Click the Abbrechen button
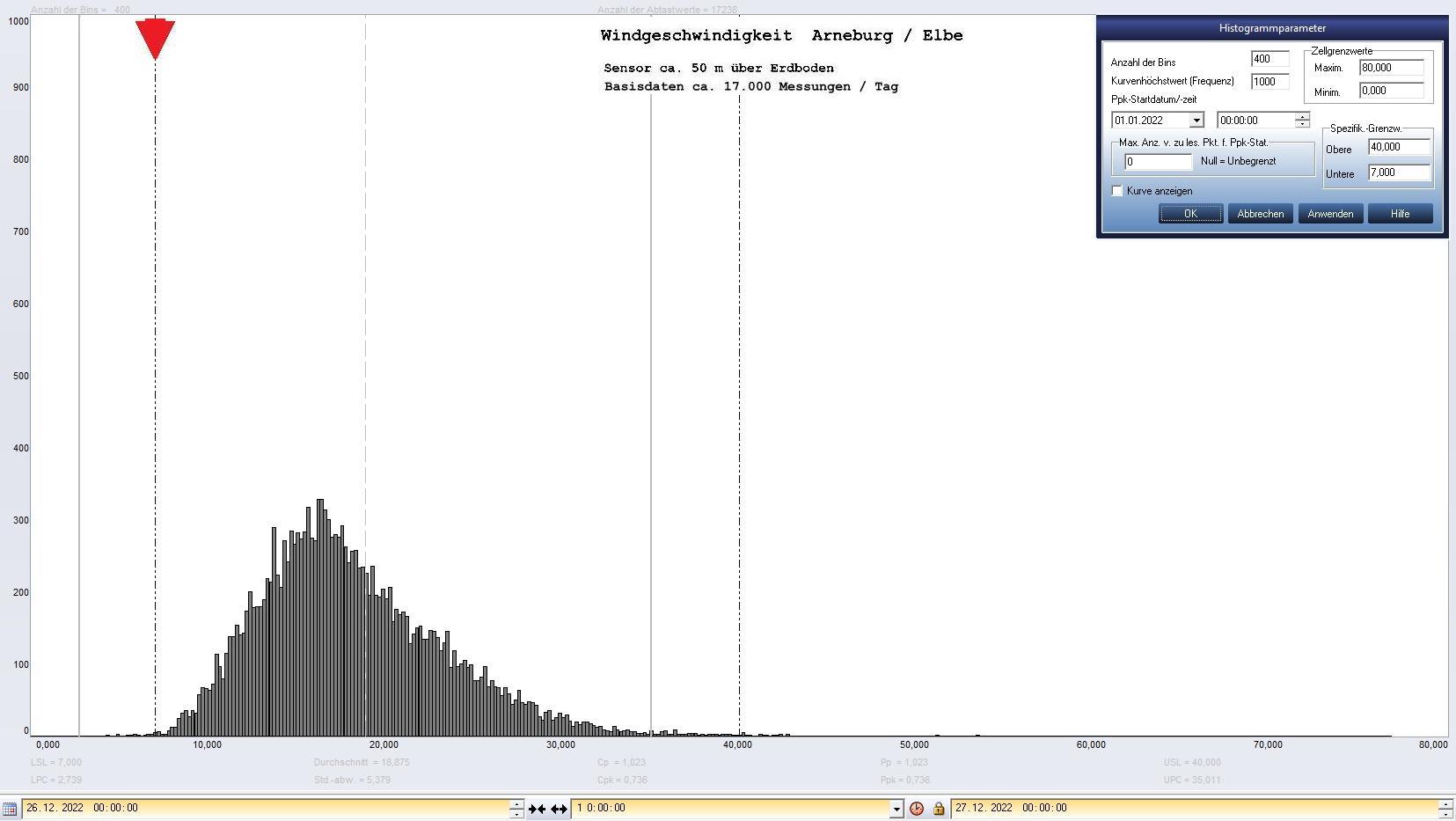Screen dimensions: 1456x821 click(1260, 214)
